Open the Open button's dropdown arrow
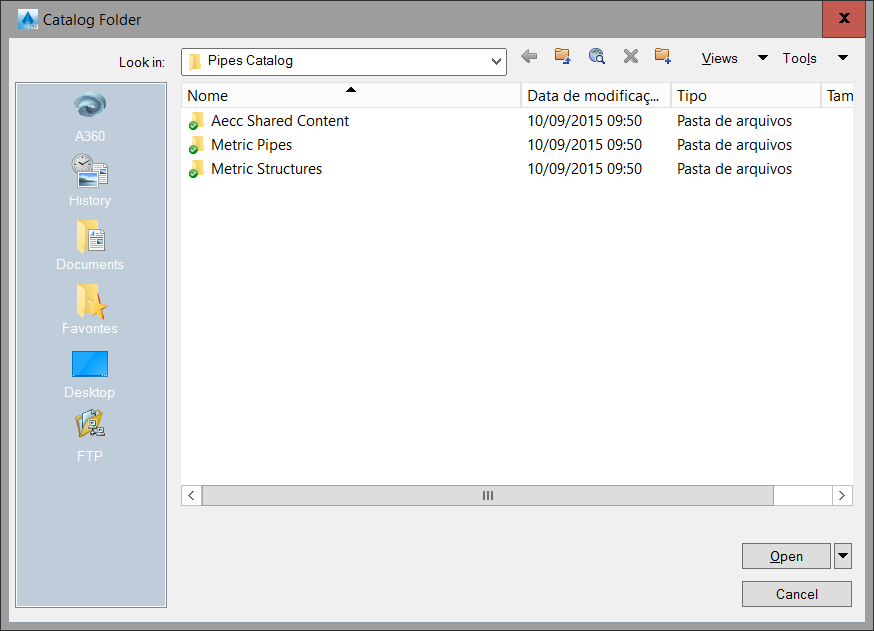This screenshot has width=874, height=631. [x=843, y=556]
